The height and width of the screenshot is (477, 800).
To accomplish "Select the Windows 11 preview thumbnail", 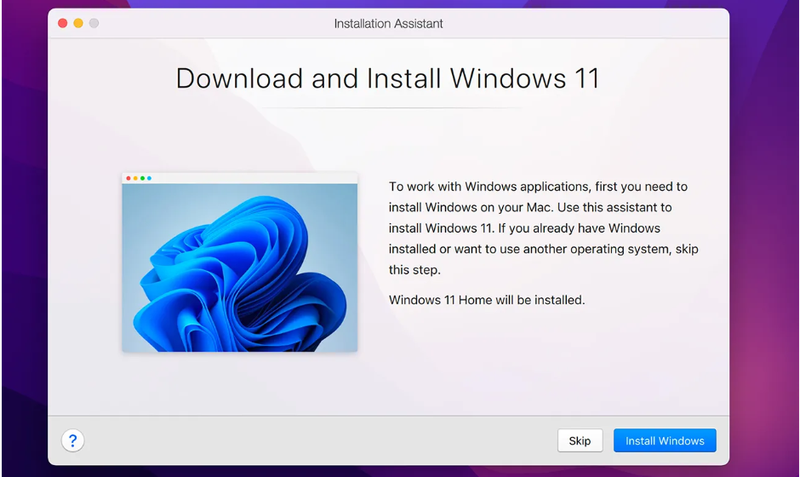I will click(239, 262).
